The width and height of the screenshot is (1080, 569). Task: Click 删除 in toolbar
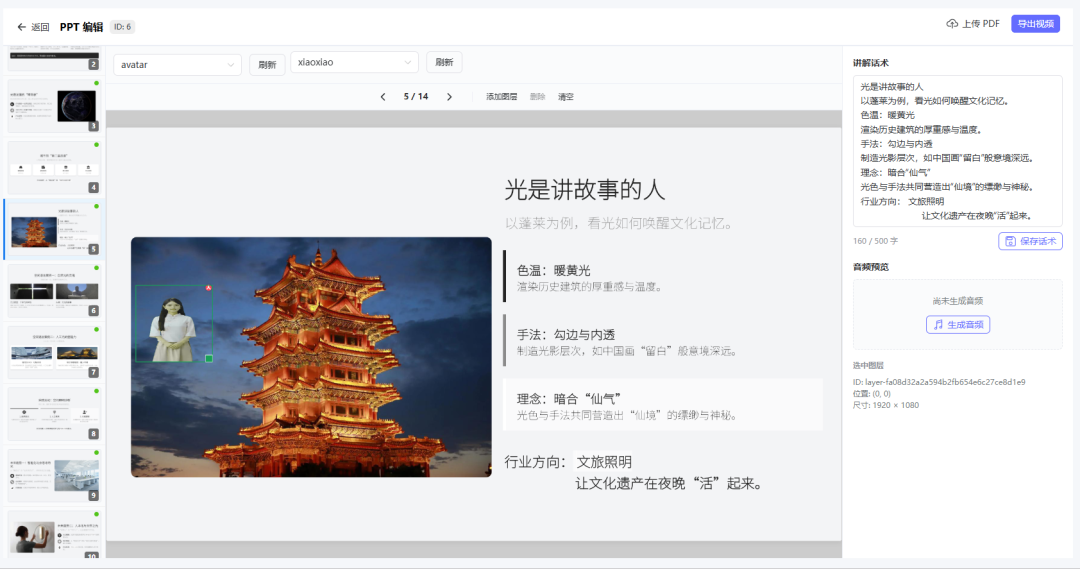click(x=537, y=96)
